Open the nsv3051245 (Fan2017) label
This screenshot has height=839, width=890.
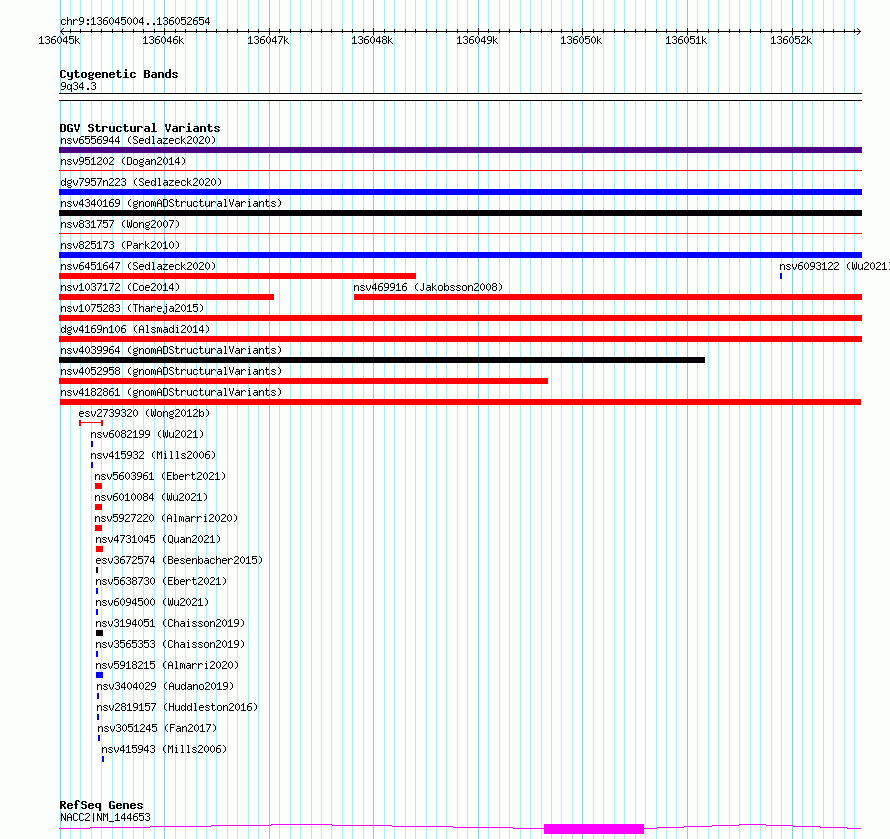coord(157,728)
